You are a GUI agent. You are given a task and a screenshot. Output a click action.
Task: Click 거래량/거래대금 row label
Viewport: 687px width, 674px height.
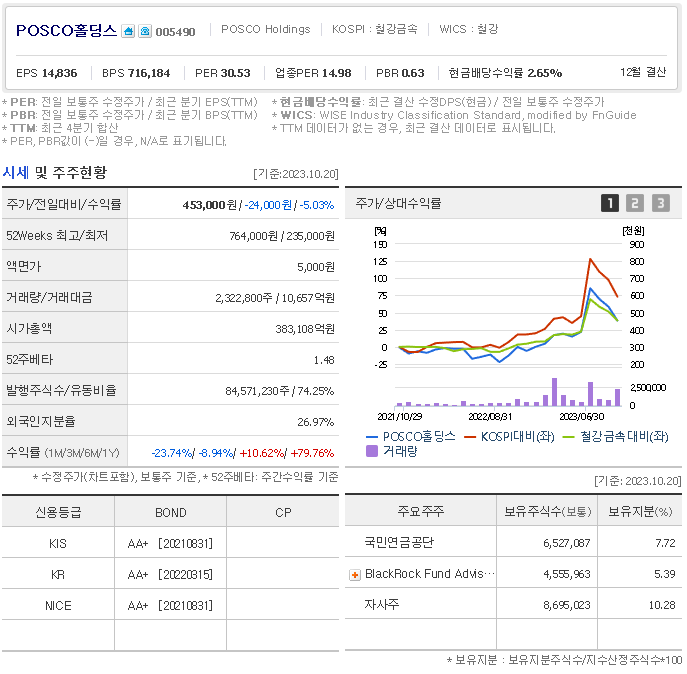tap(50, 298)
